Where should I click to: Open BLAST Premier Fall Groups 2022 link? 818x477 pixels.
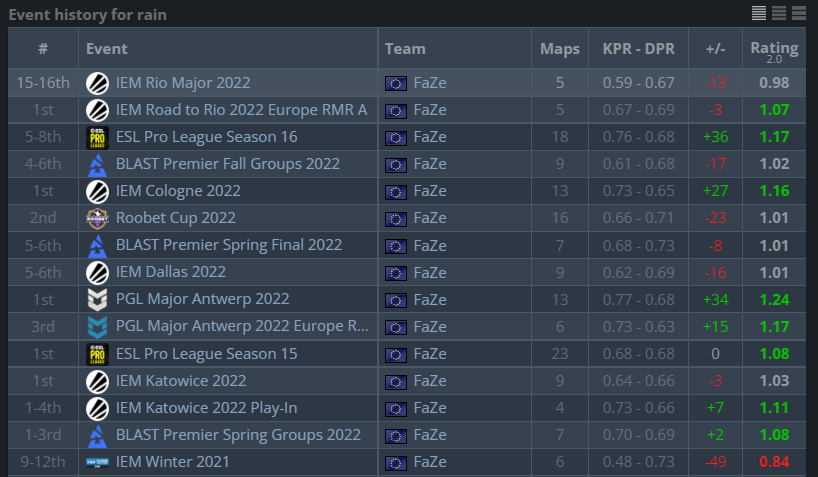(227, 164)
